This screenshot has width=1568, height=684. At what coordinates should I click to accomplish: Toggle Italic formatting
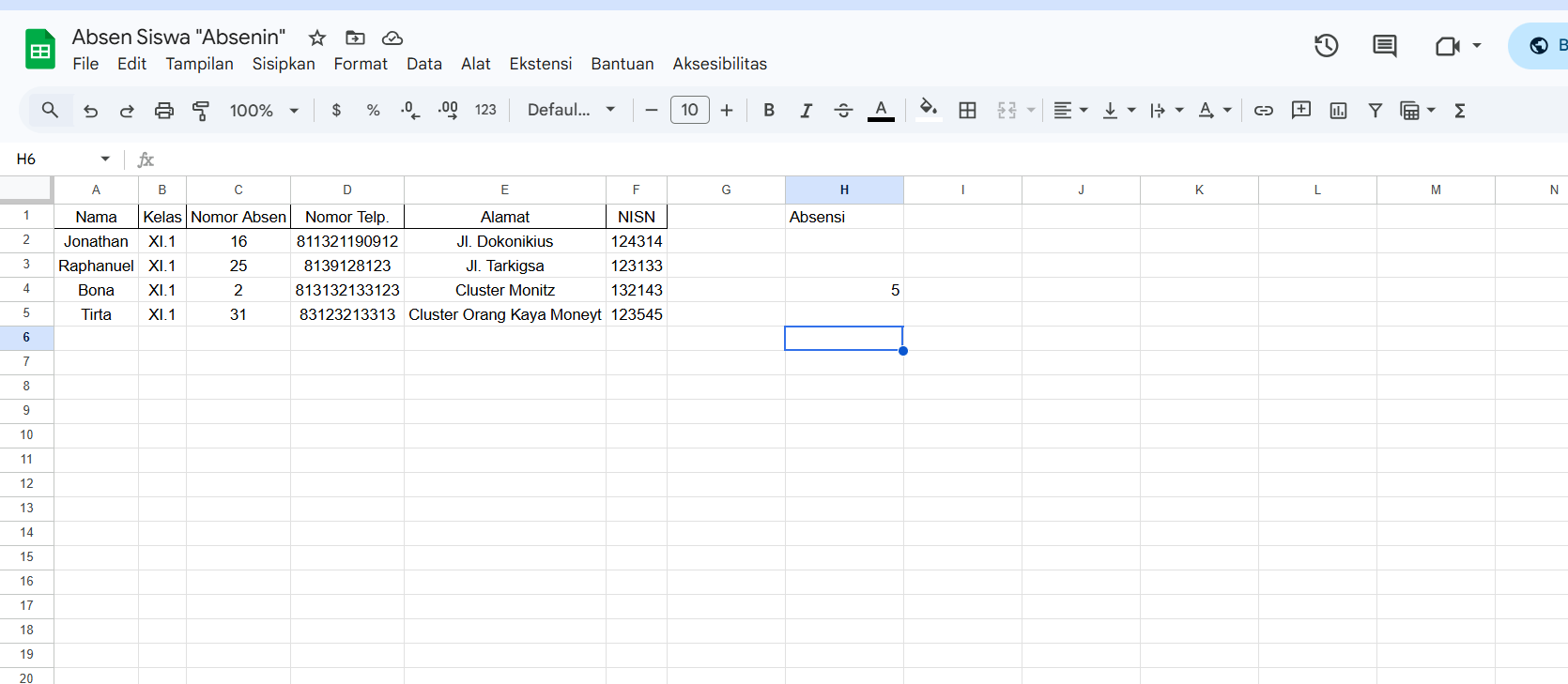coord(806,111)
